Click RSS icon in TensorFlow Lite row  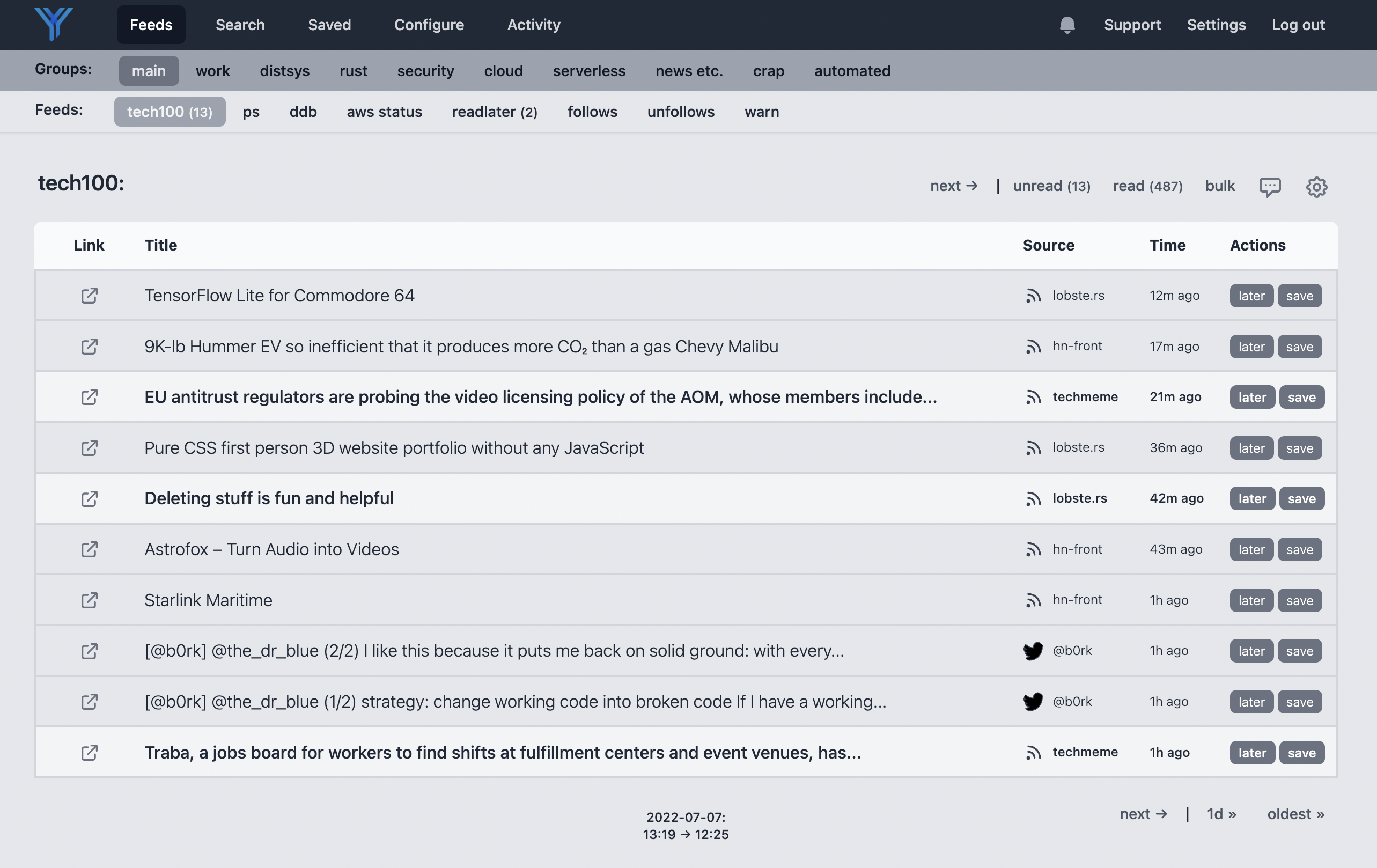point(1033,296)
